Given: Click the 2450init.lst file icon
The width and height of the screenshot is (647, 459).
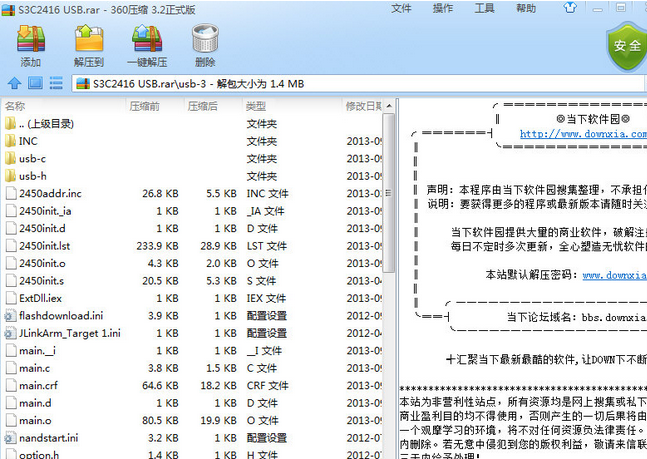Looking at the screenshot, I should (x=11, y=246).
